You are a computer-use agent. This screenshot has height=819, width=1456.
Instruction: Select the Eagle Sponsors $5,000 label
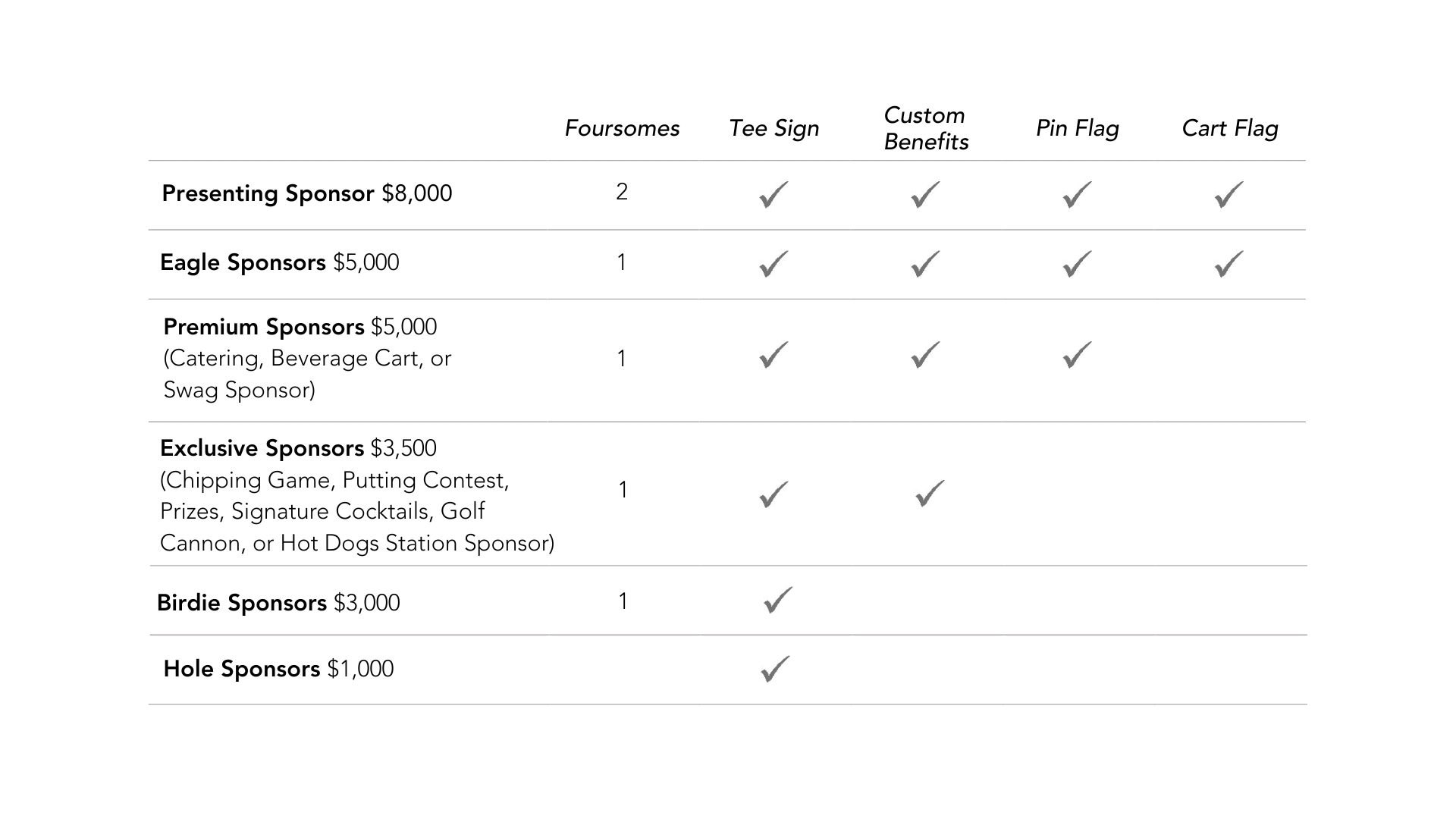[x=279, y=262]
